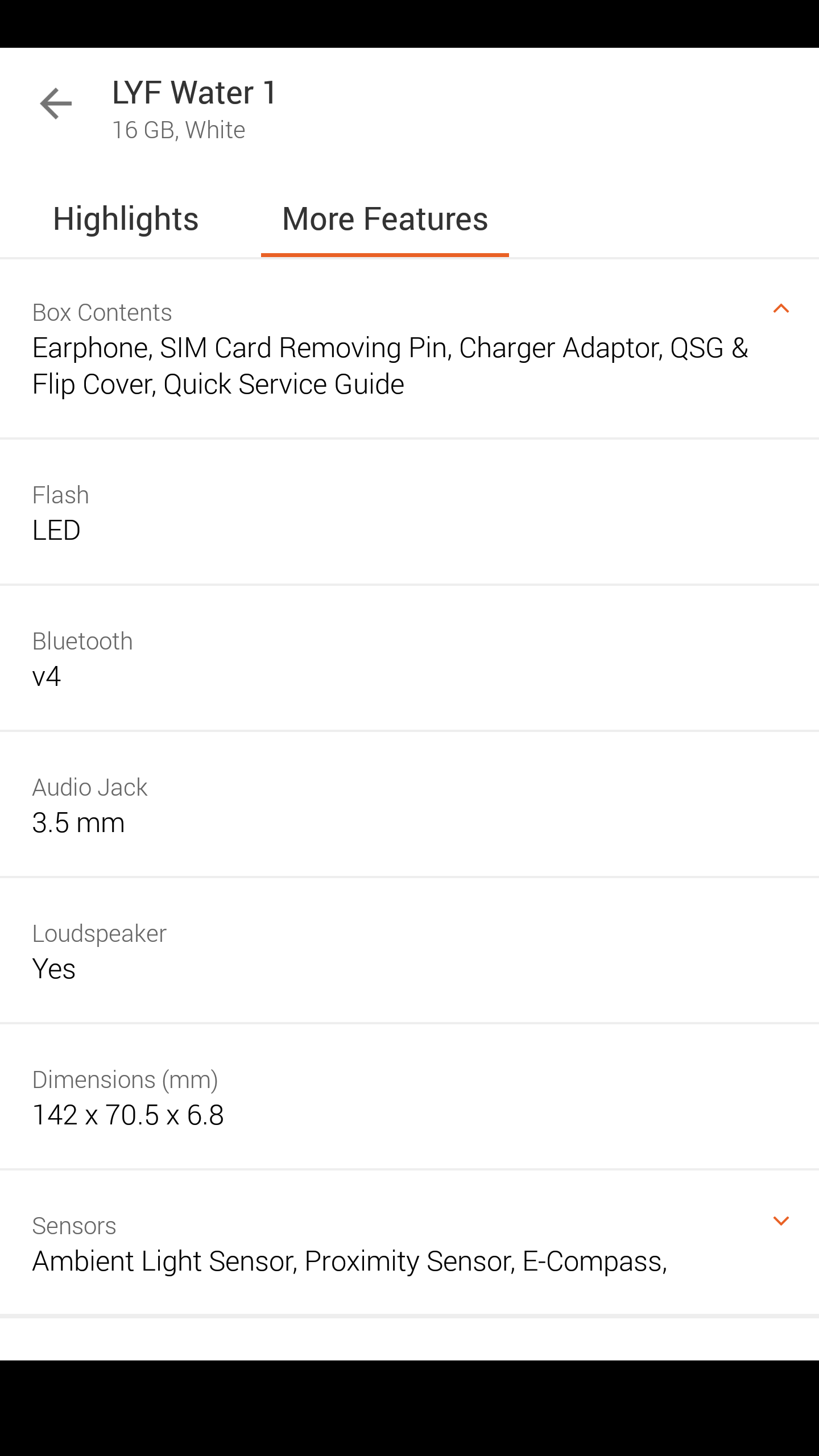819x1456 pixels.
Task: Expand the Sensors section chevron
Action: [x=781, y=1221]
